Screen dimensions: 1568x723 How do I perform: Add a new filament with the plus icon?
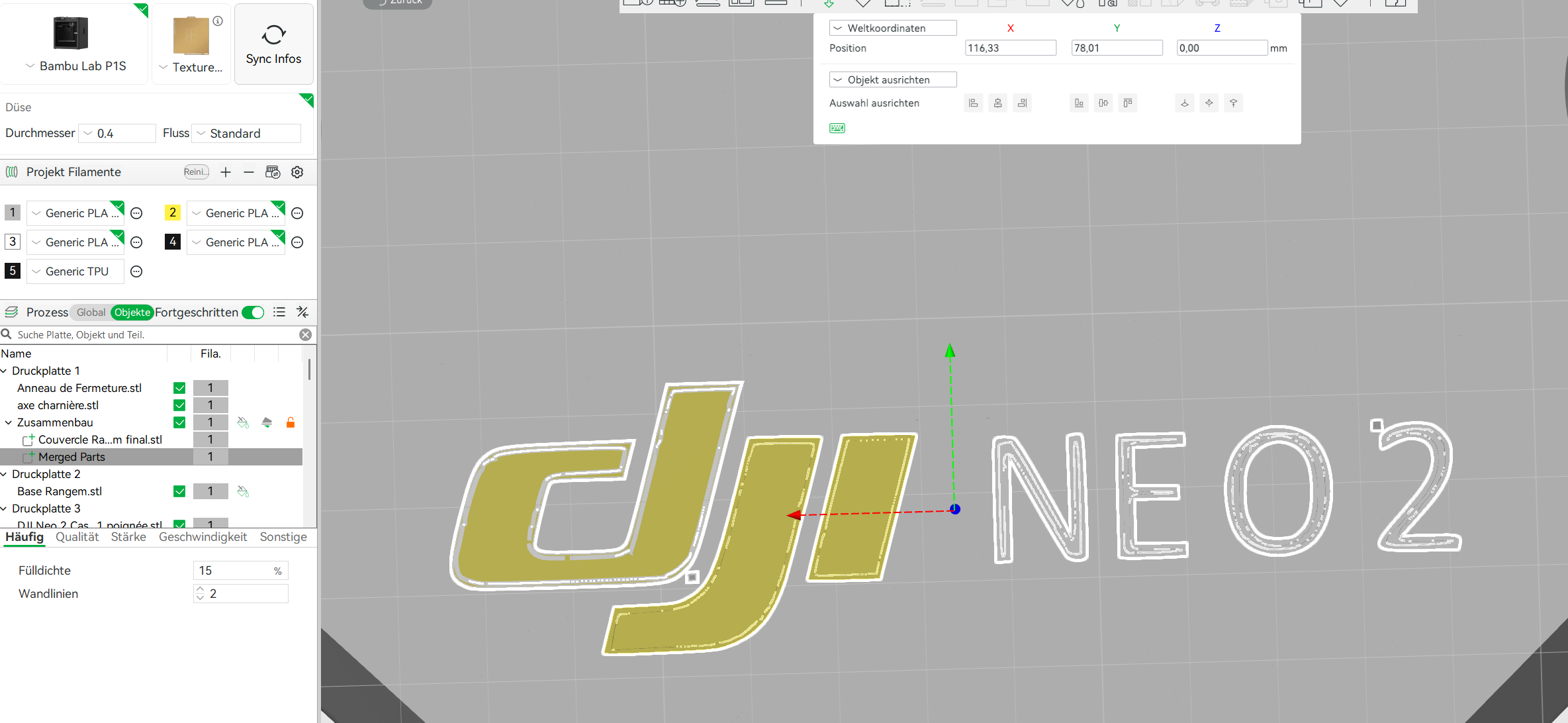tap(225, 172)
